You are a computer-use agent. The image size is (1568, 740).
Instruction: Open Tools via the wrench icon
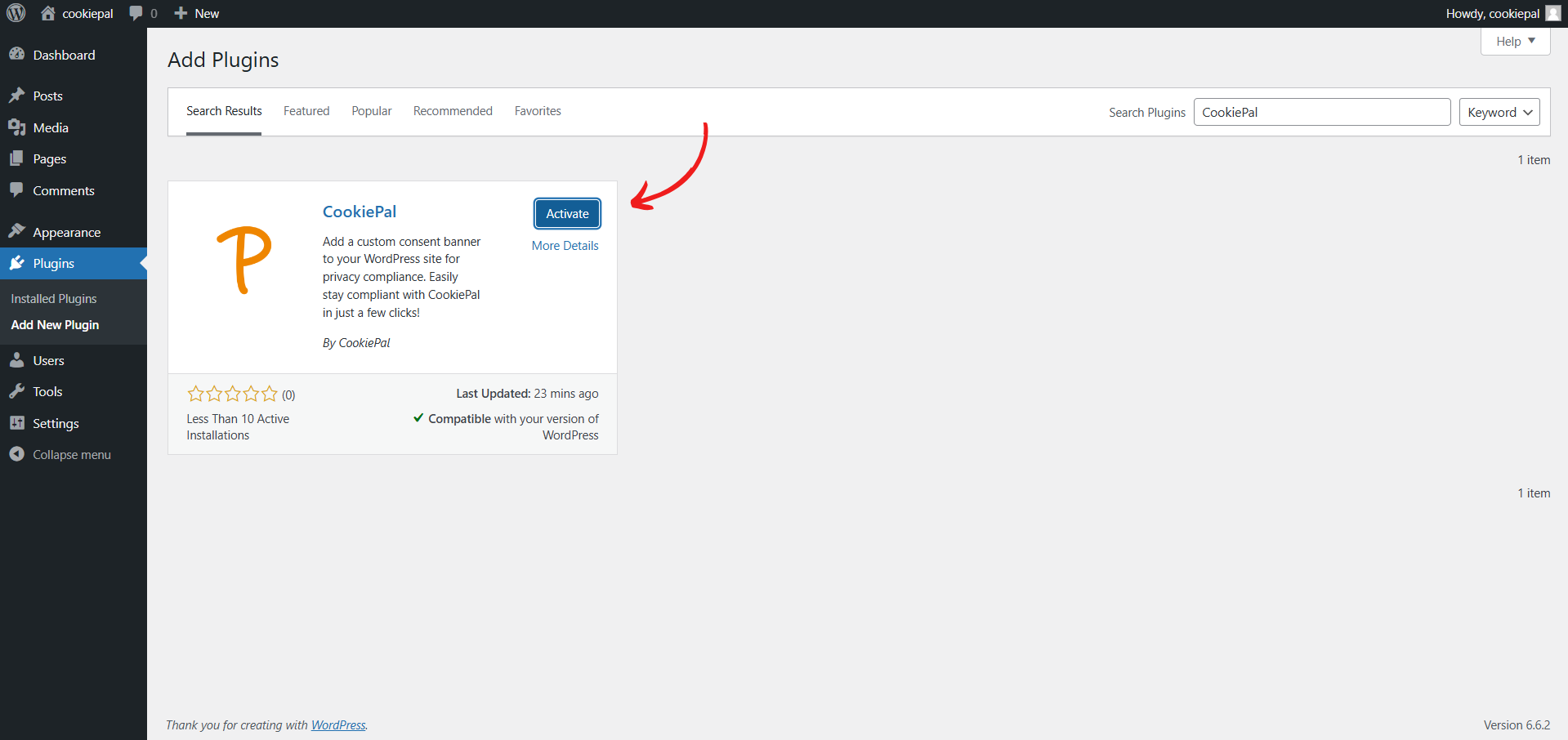[18, 391]
